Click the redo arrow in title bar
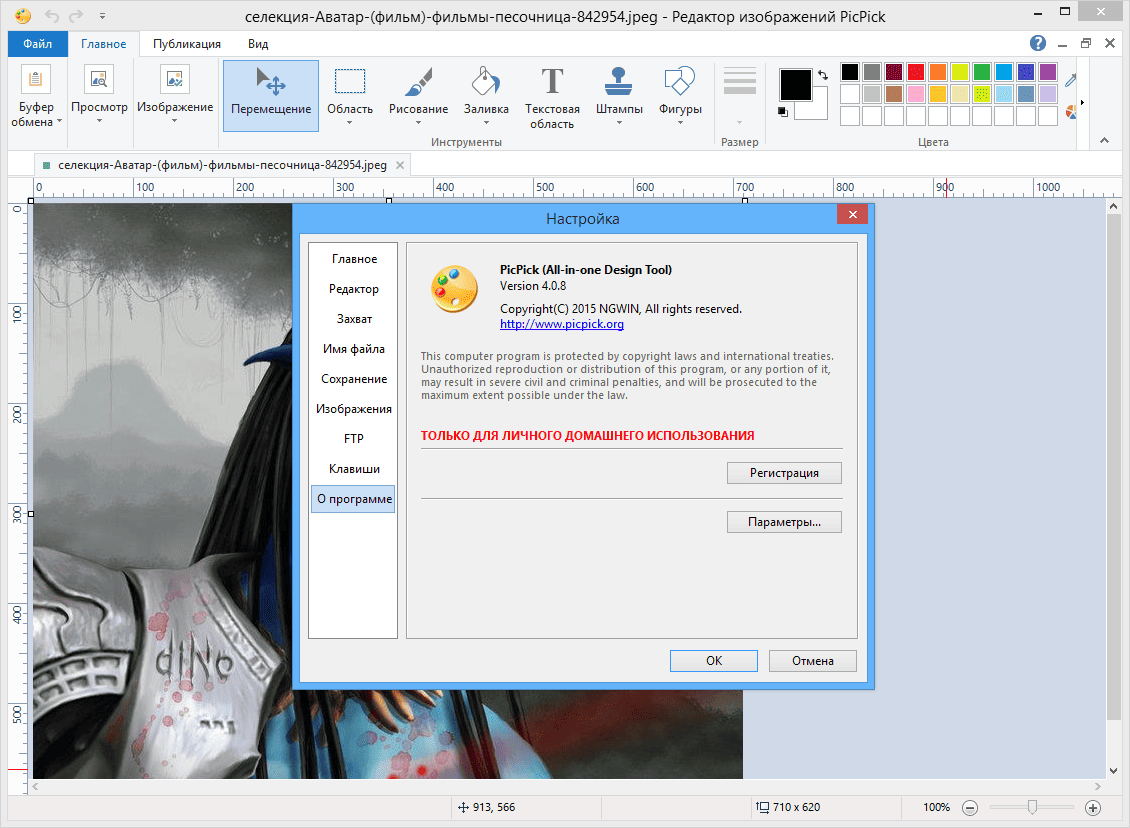 [74, 16]
